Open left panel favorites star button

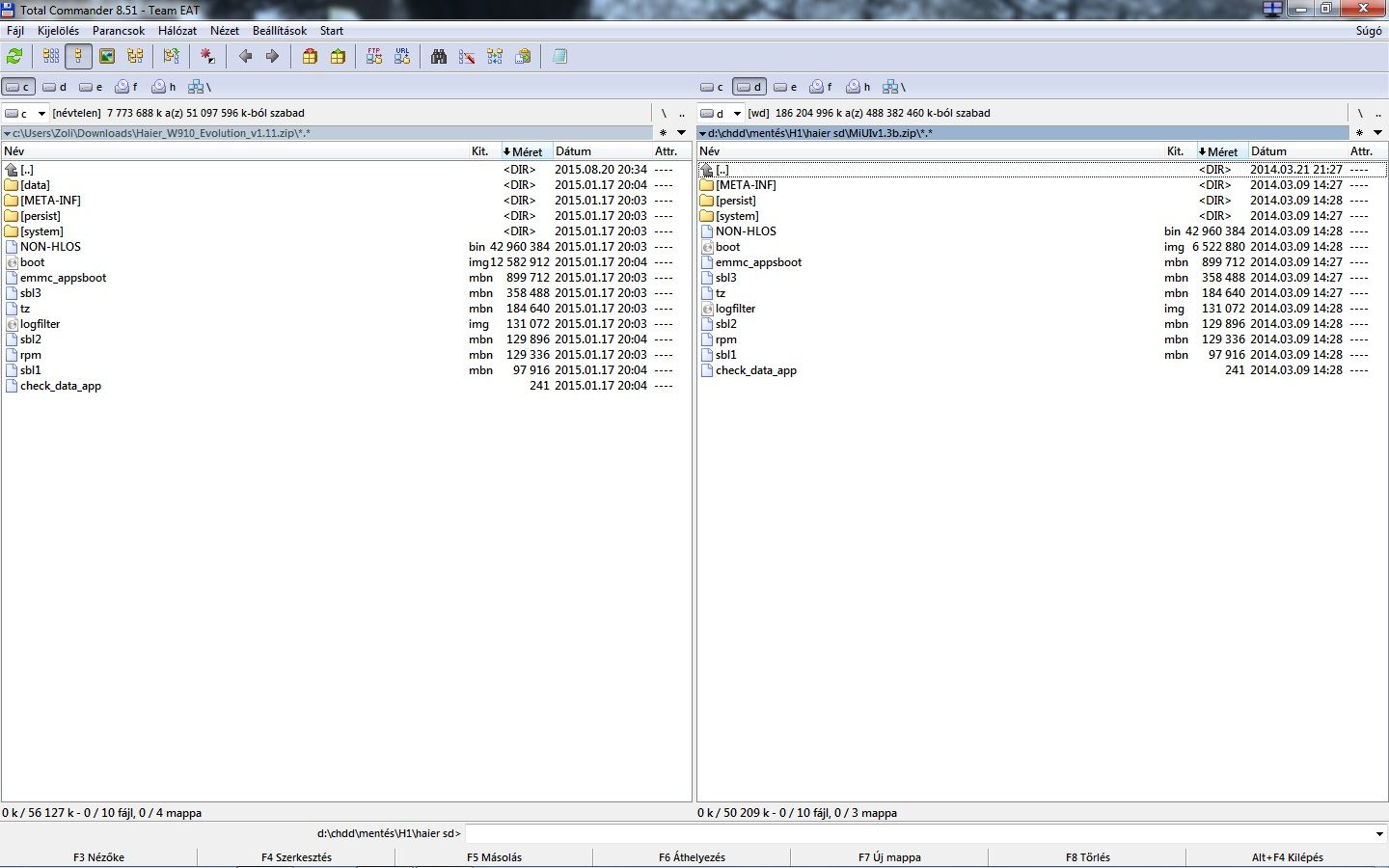click(663, 133)
